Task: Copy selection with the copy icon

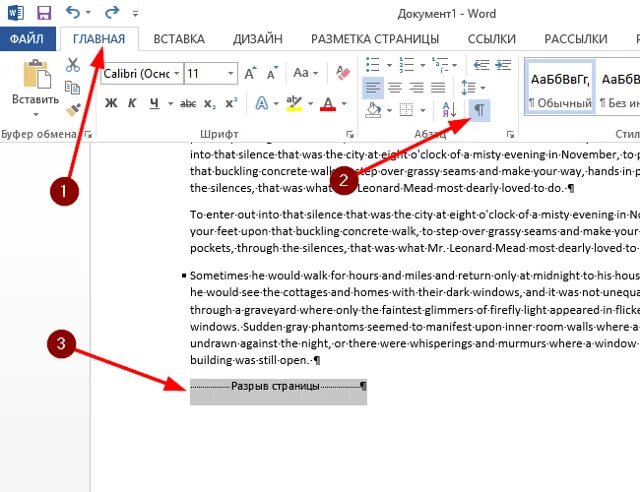Action: 73,87
